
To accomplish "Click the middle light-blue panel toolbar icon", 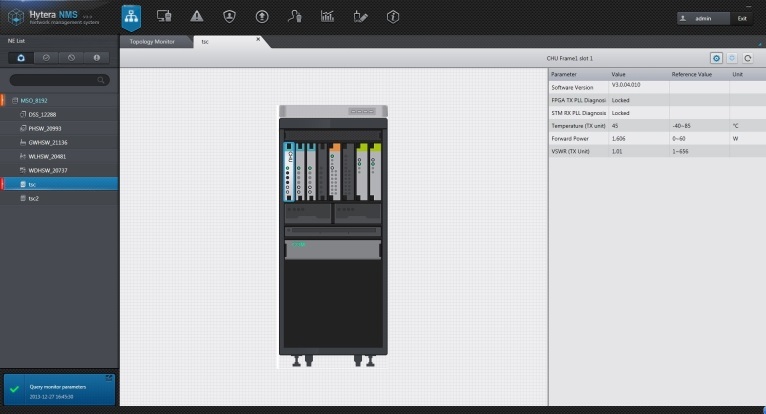I will (x=732, y=58).
